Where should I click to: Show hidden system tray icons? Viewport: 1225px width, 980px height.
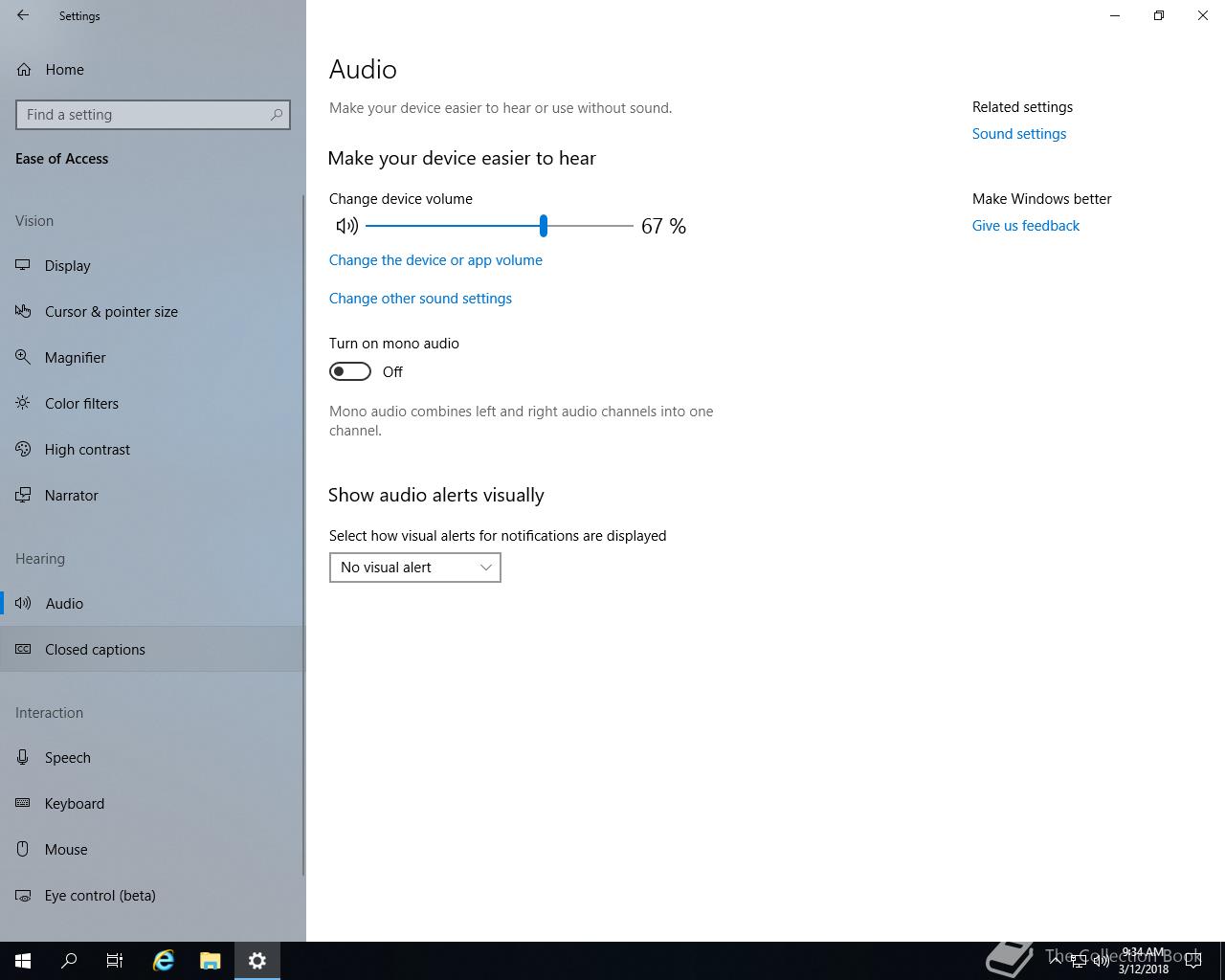click(1056, 961)
